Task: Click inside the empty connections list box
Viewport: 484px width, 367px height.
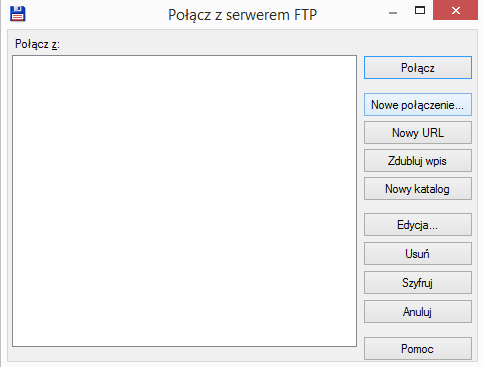Action: [184, 201]
